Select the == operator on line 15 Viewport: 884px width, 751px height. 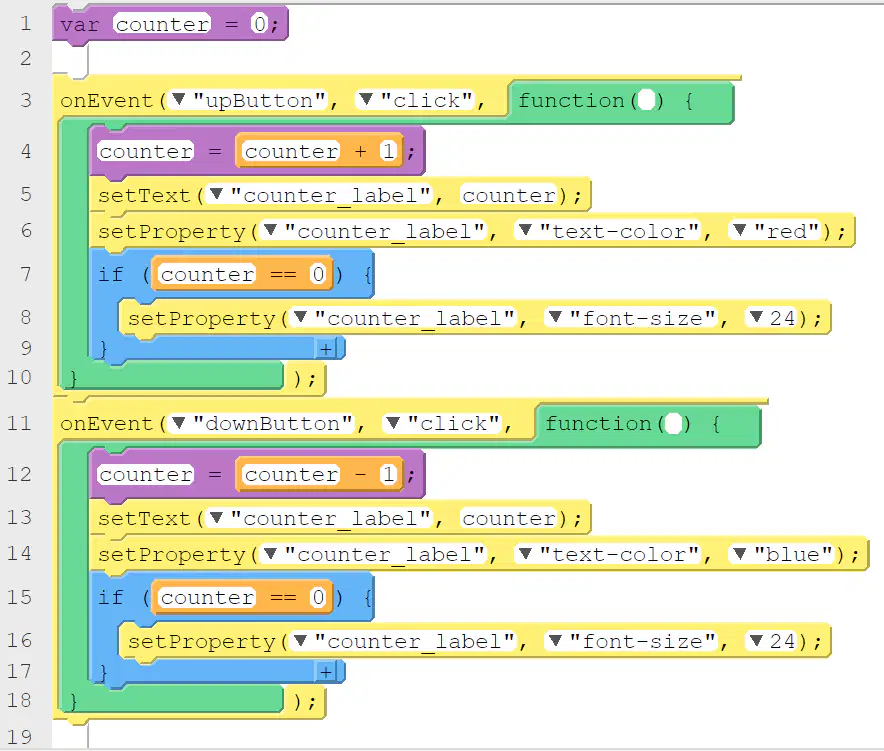point(283,598)
